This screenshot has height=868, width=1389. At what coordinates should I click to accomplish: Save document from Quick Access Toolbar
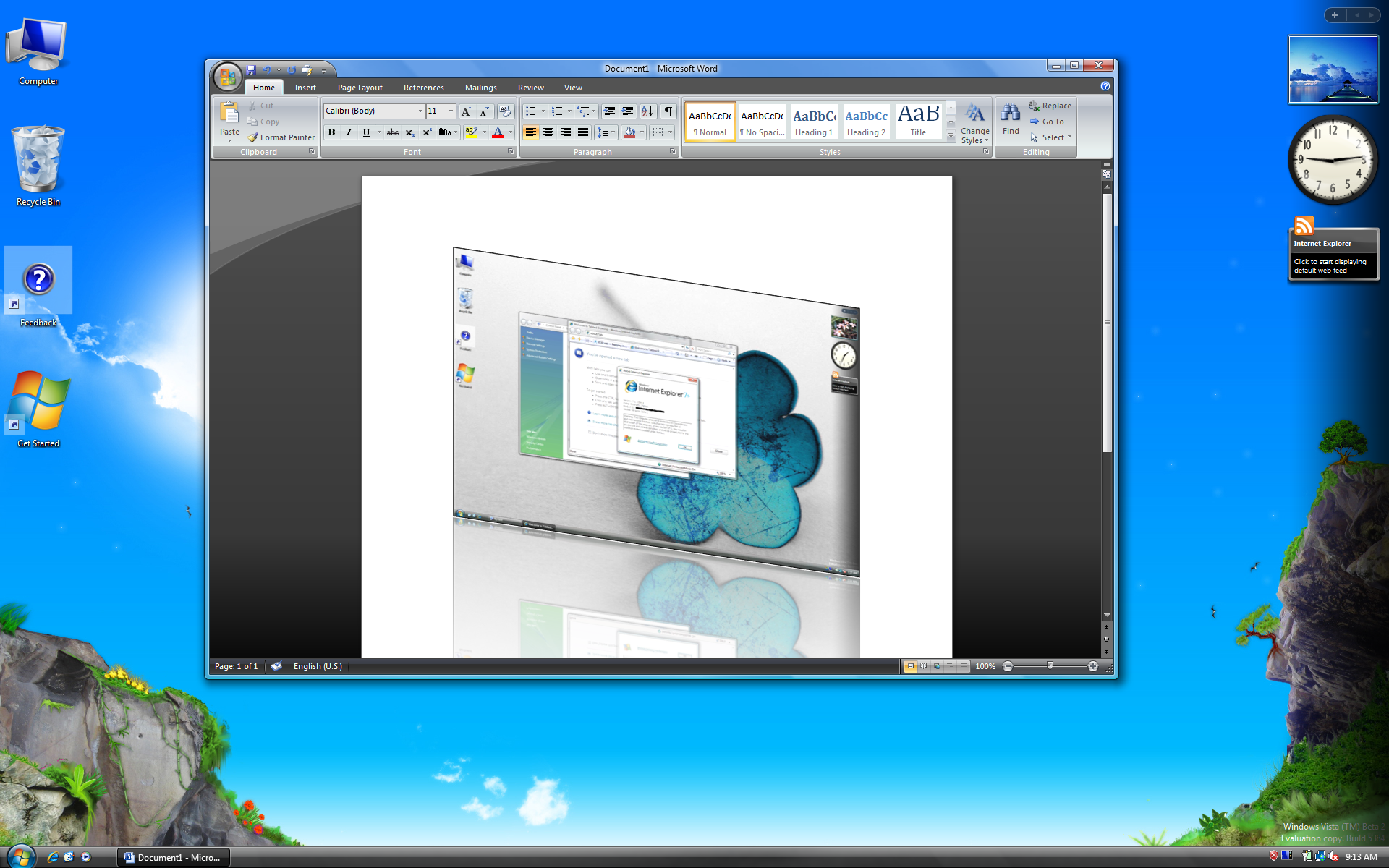point(251,70)
